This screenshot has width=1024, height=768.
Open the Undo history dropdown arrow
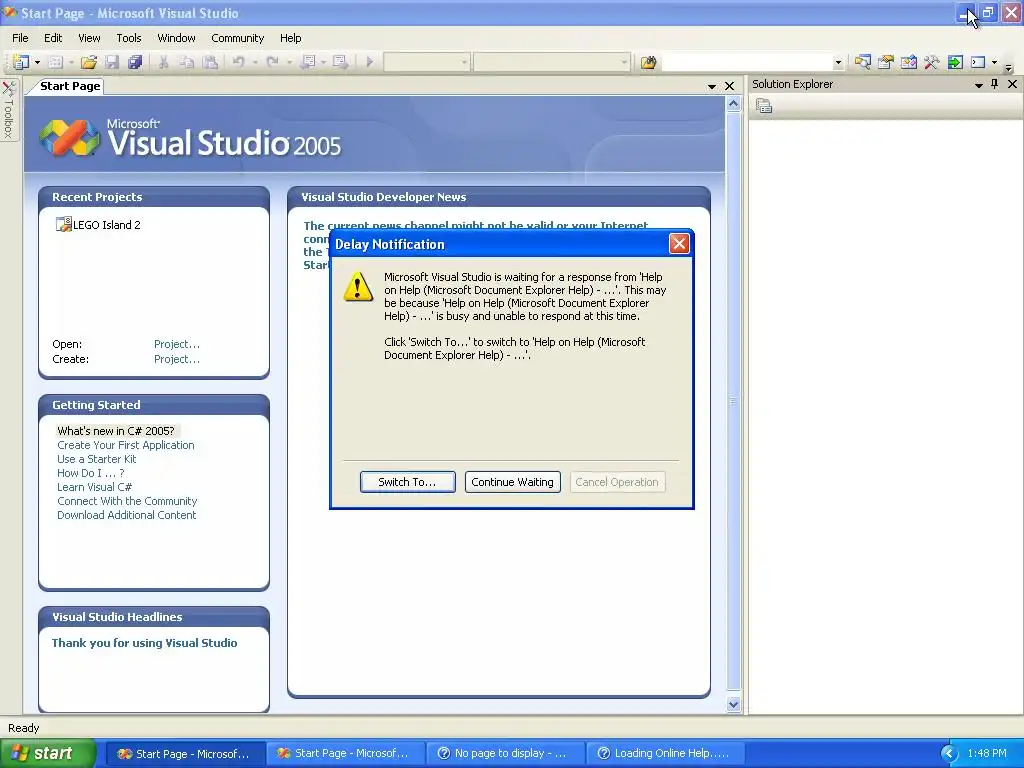click(255, 63)
